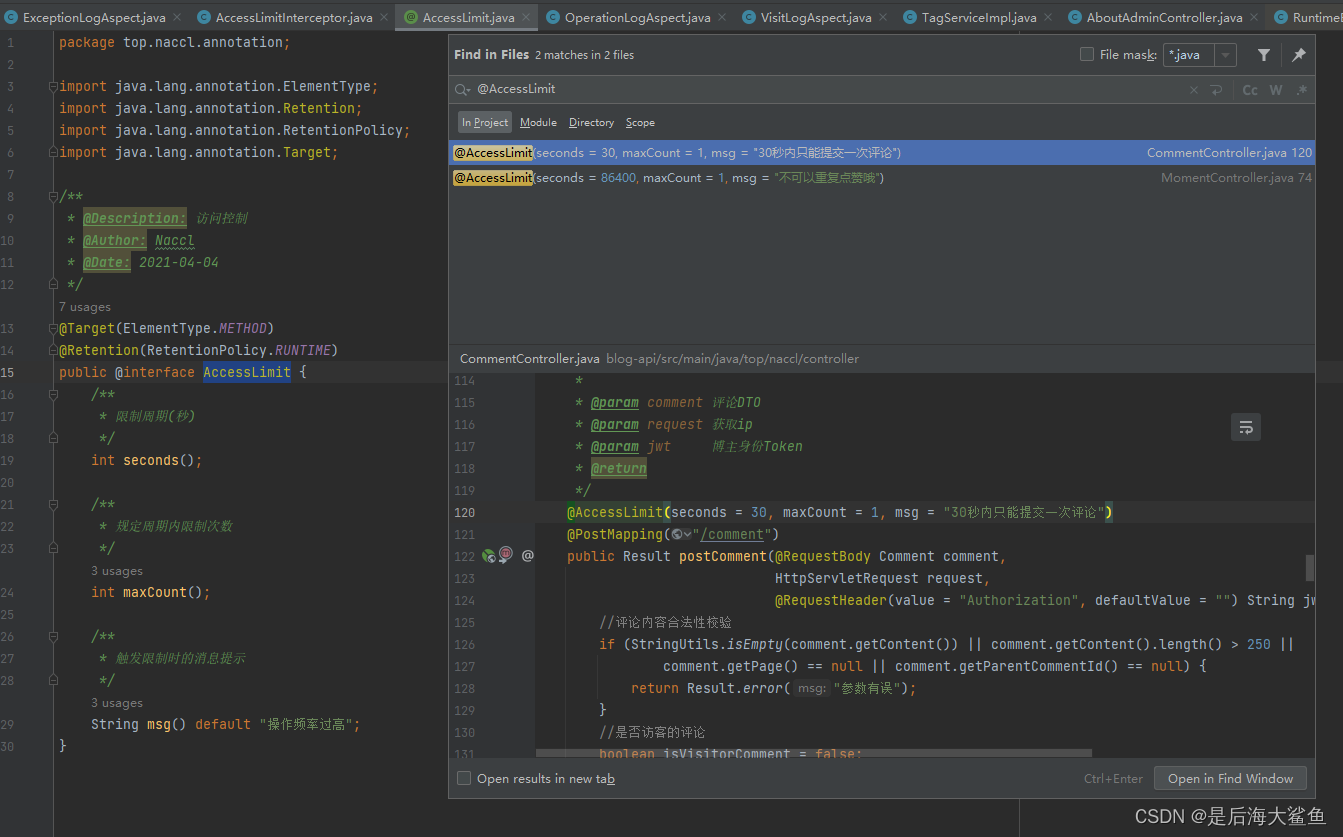Toggle Words (W) search option
The image size is (1343, 837).
pos(1276,90)
